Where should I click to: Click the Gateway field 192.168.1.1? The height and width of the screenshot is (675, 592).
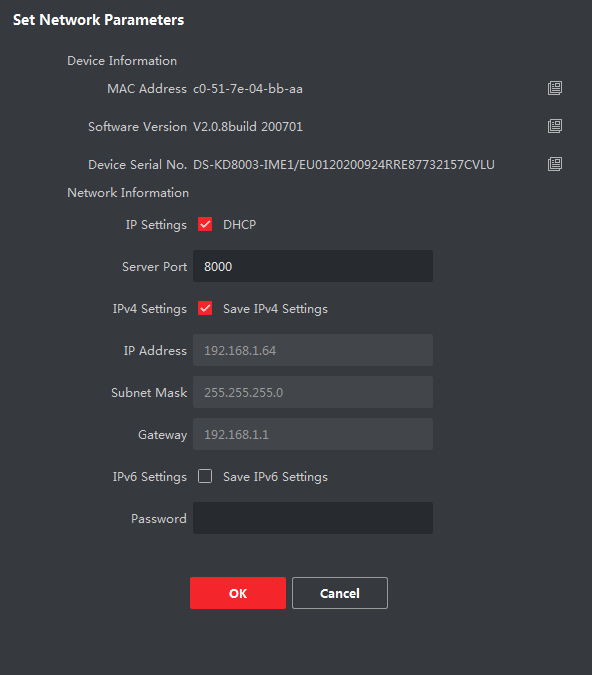tap(313, 434)
